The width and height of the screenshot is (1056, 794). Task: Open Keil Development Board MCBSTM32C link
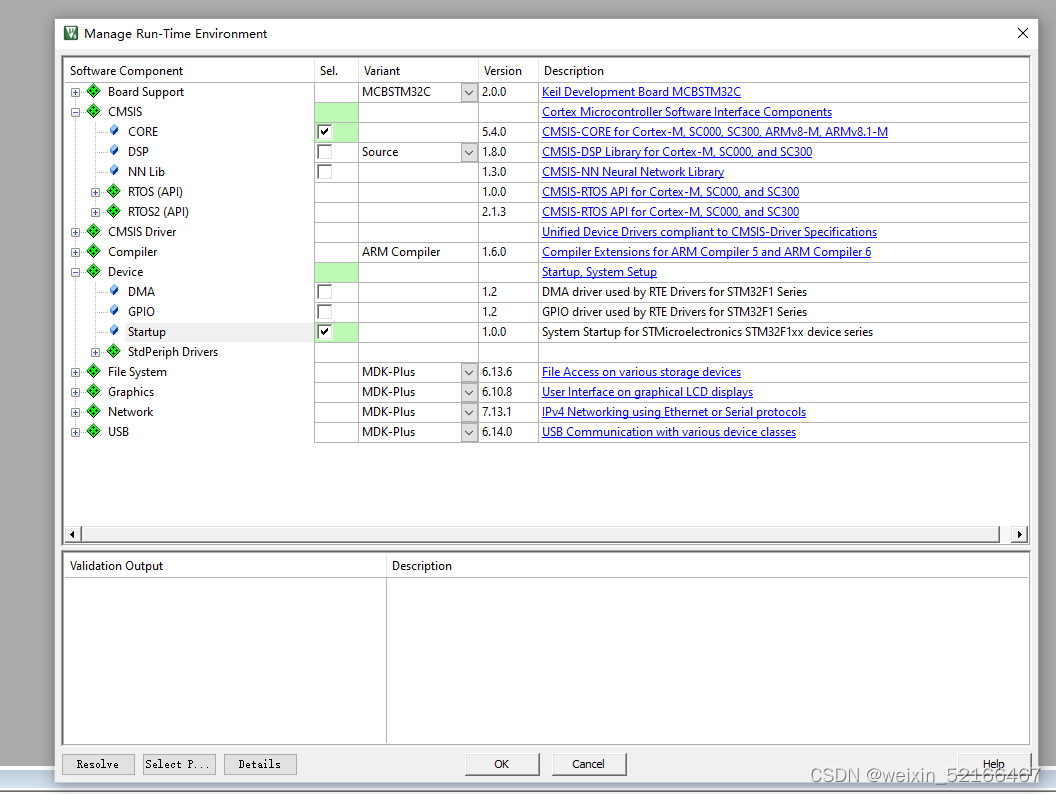pyautogui.click(x=641, y=92)
